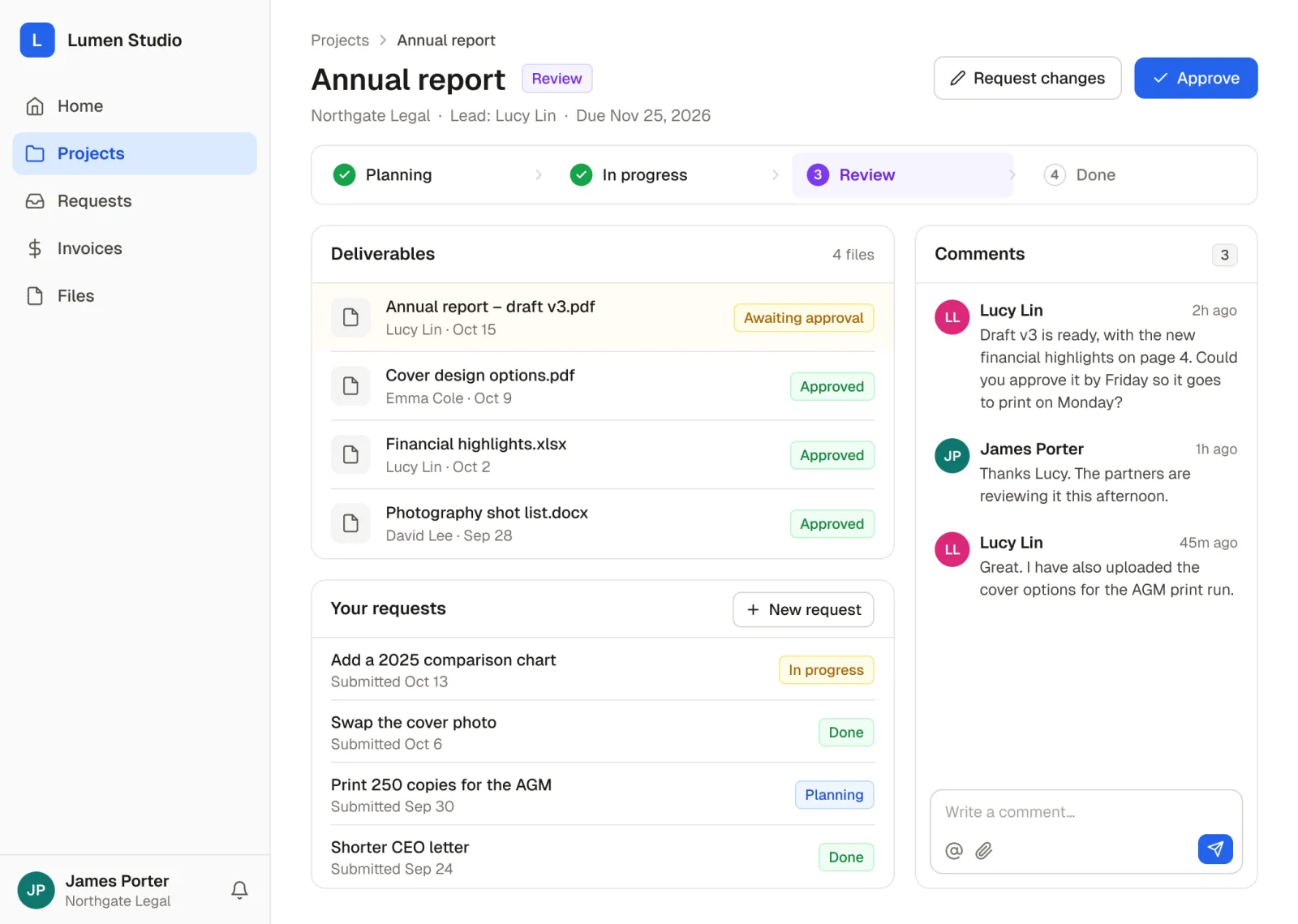Open Cover design options.pdf file name
Viewport: 1298px width, 924px height.
[480, 376]
